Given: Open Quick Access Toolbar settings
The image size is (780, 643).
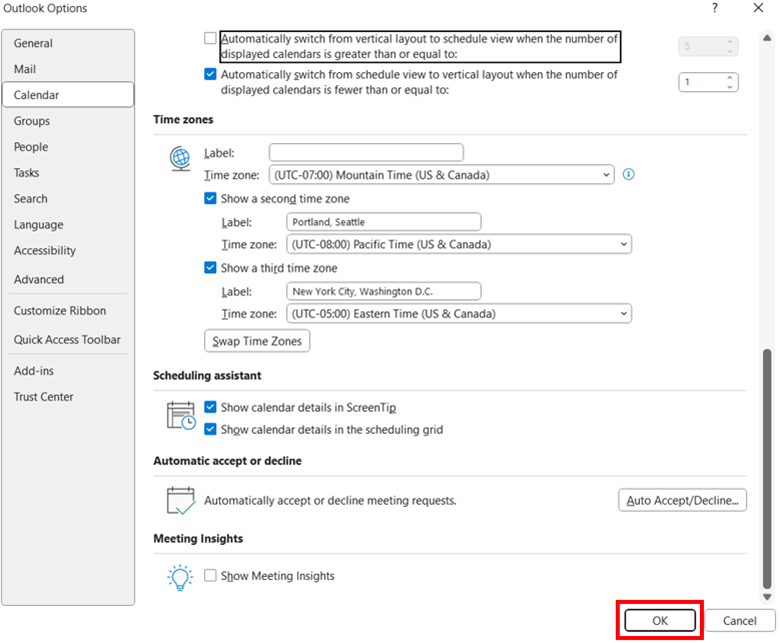Looking at the screenshot, I should 68,340.
